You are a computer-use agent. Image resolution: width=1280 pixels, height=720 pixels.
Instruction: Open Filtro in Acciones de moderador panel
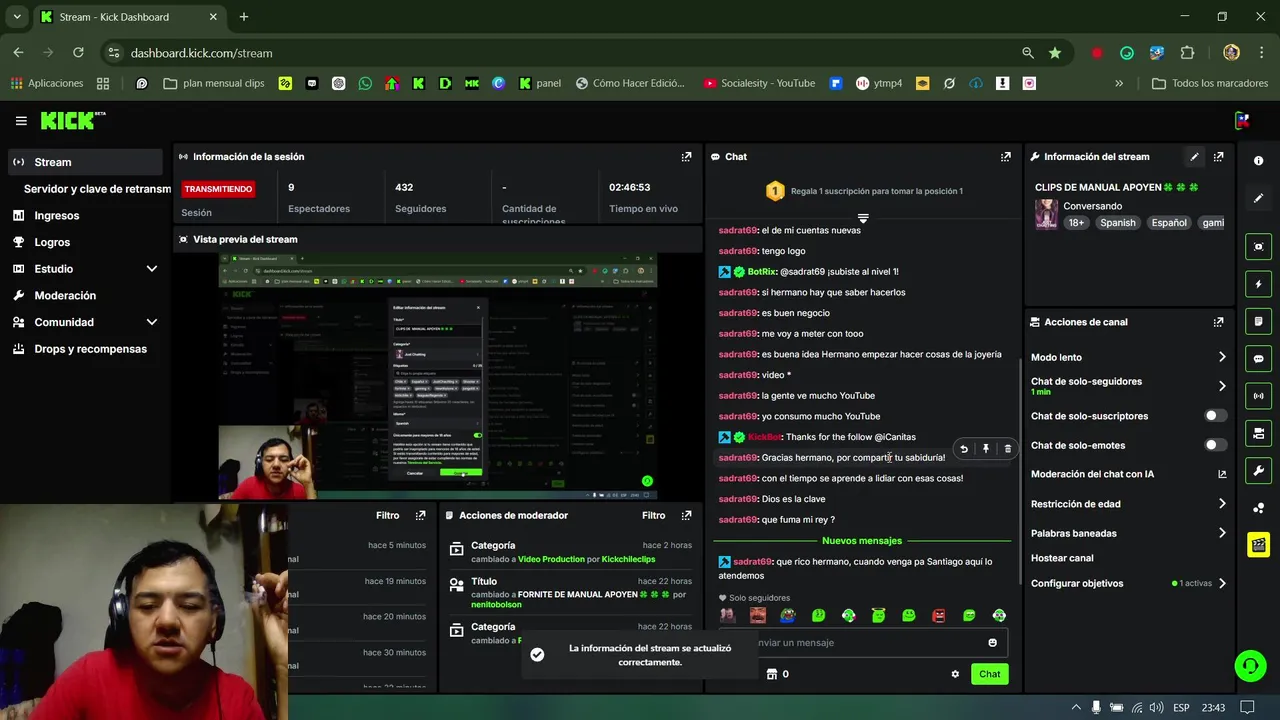(x=653, y=516)
